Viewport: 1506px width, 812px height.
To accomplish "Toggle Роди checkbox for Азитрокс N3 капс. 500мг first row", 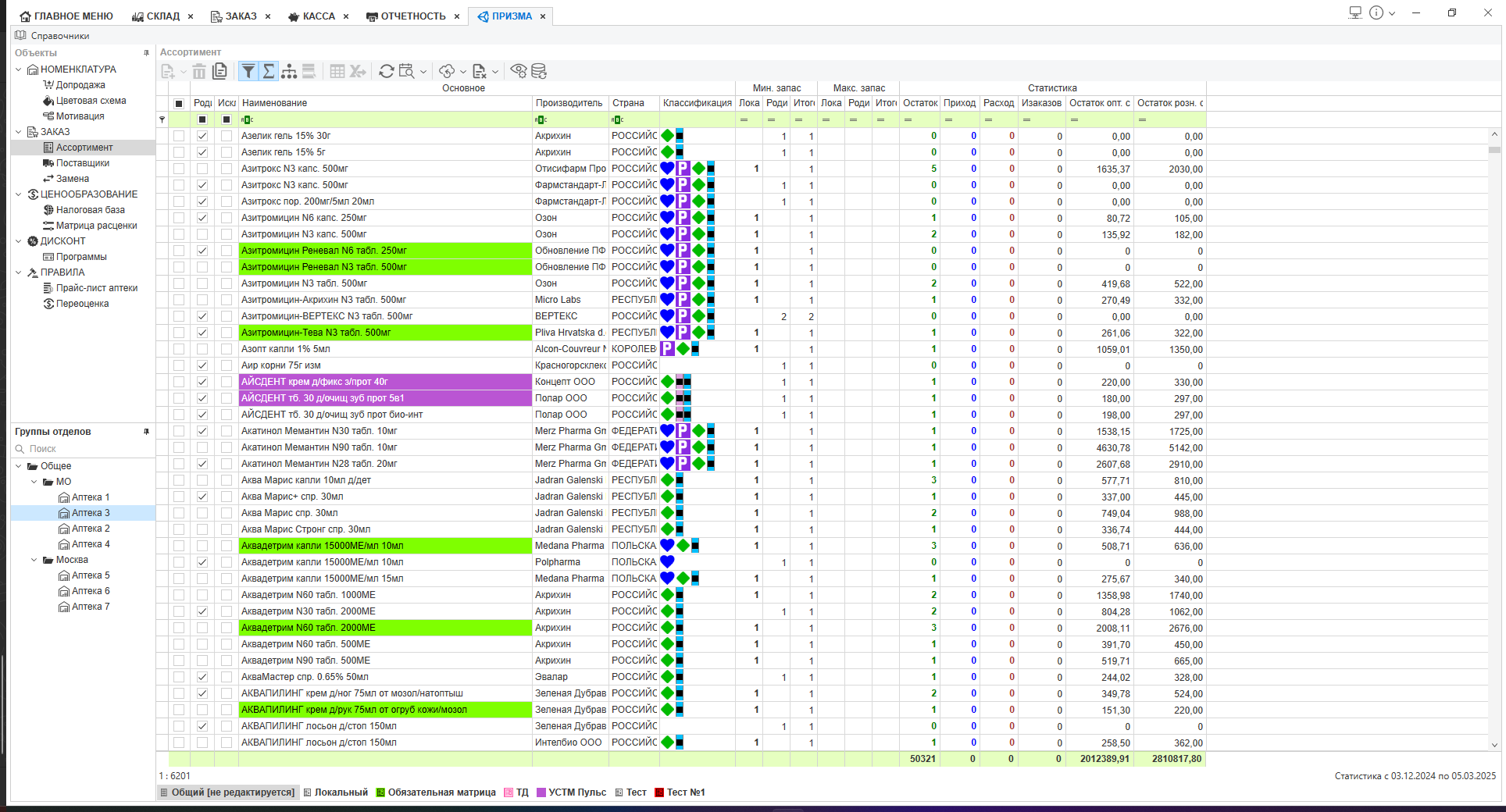I will click(x=202, y=169).
